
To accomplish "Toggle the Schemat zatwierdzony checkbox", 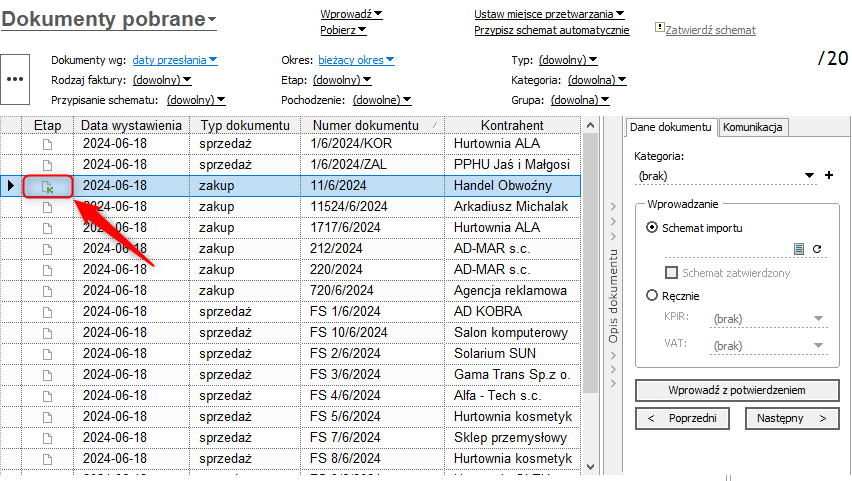I will pyautogui.click(x=673, y=272).
